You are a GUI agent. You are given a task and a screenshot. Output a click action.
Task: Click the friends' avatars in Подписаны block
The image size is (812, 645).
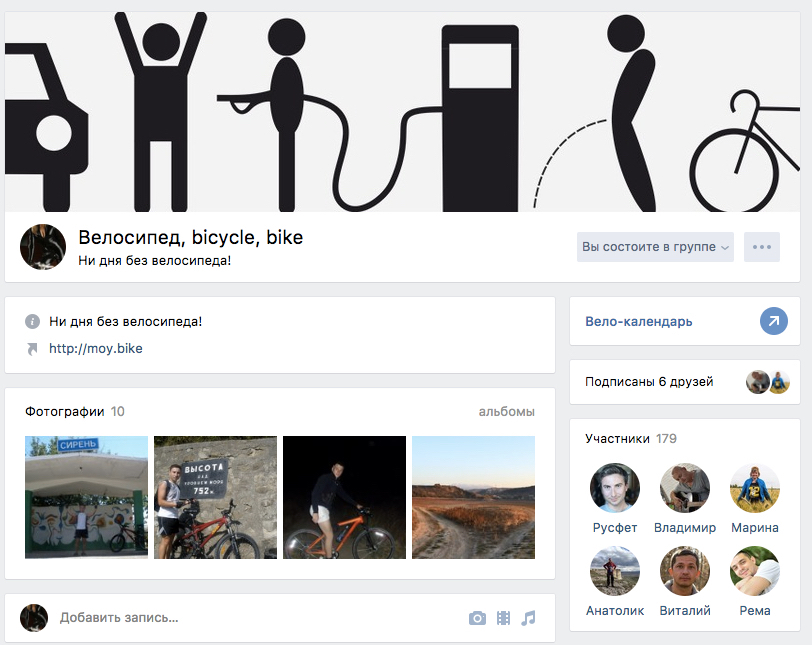[x=767, y=382]
